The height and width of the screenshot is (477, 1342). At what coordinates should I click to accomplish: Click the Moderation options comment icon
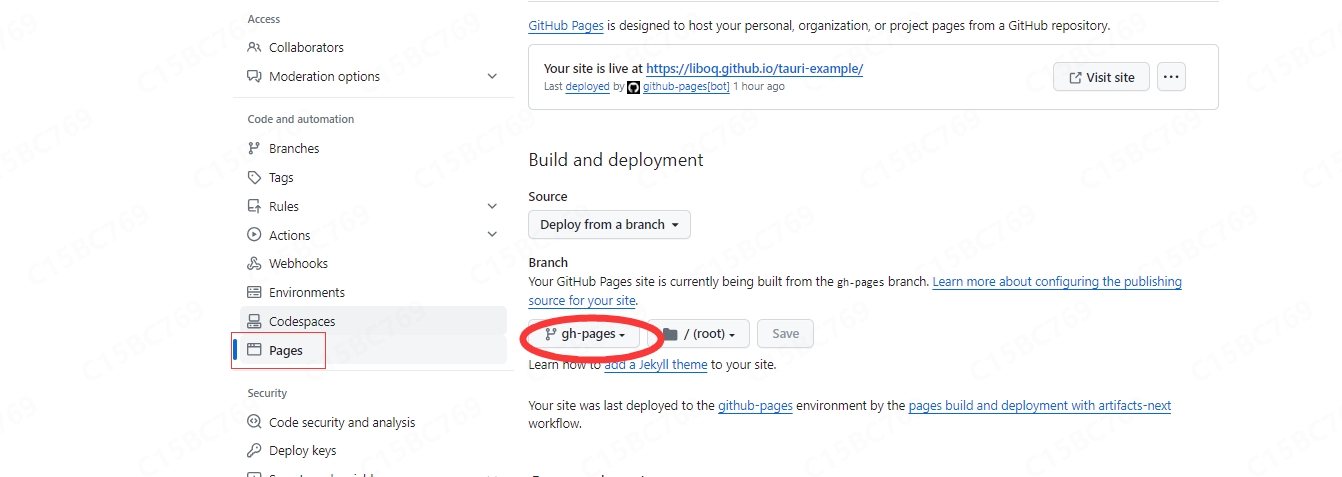(254, 76)
